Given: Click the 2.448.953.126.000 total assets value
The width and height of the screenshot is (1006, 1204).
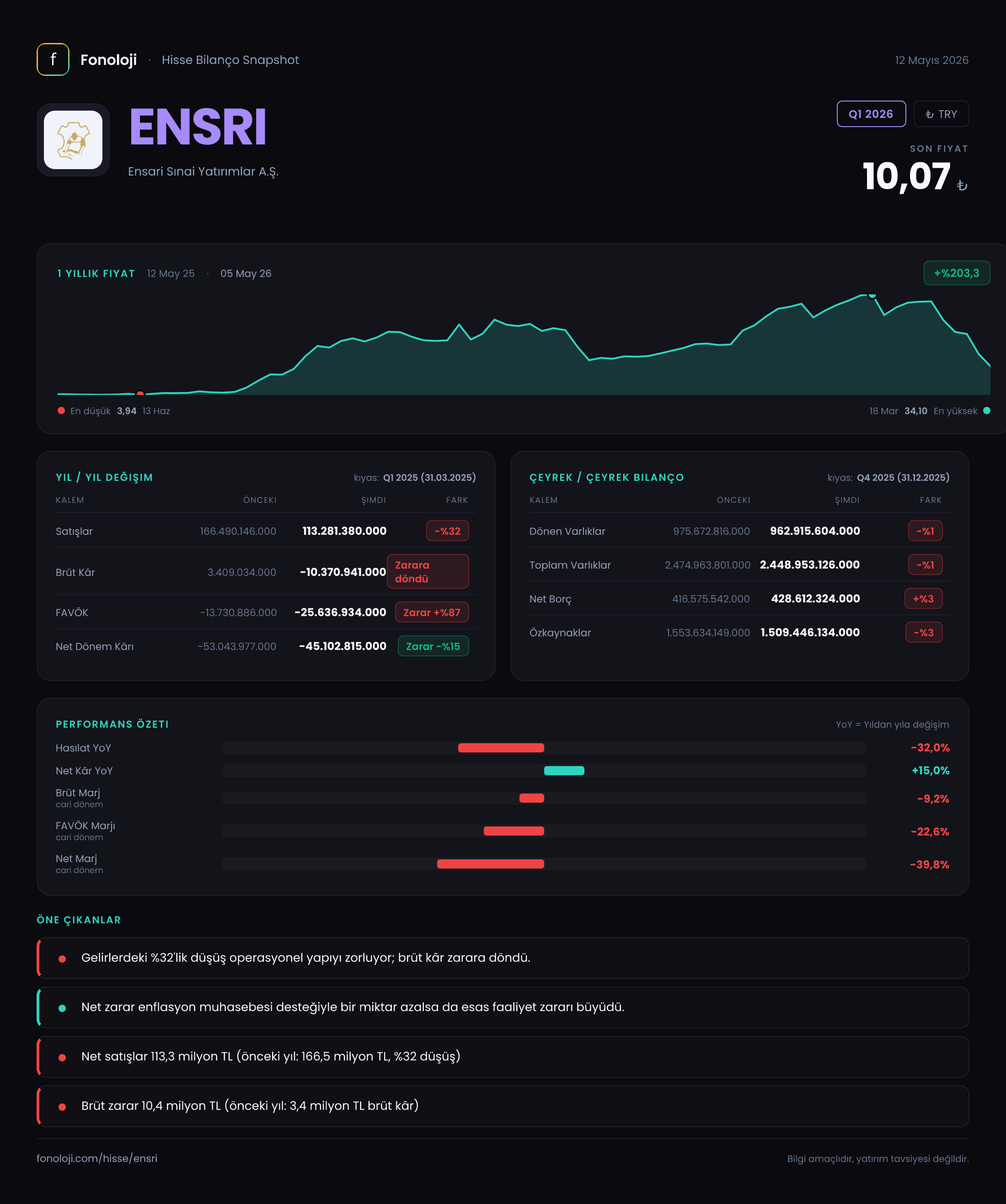Looking at the screenshot, I should 810,565.
